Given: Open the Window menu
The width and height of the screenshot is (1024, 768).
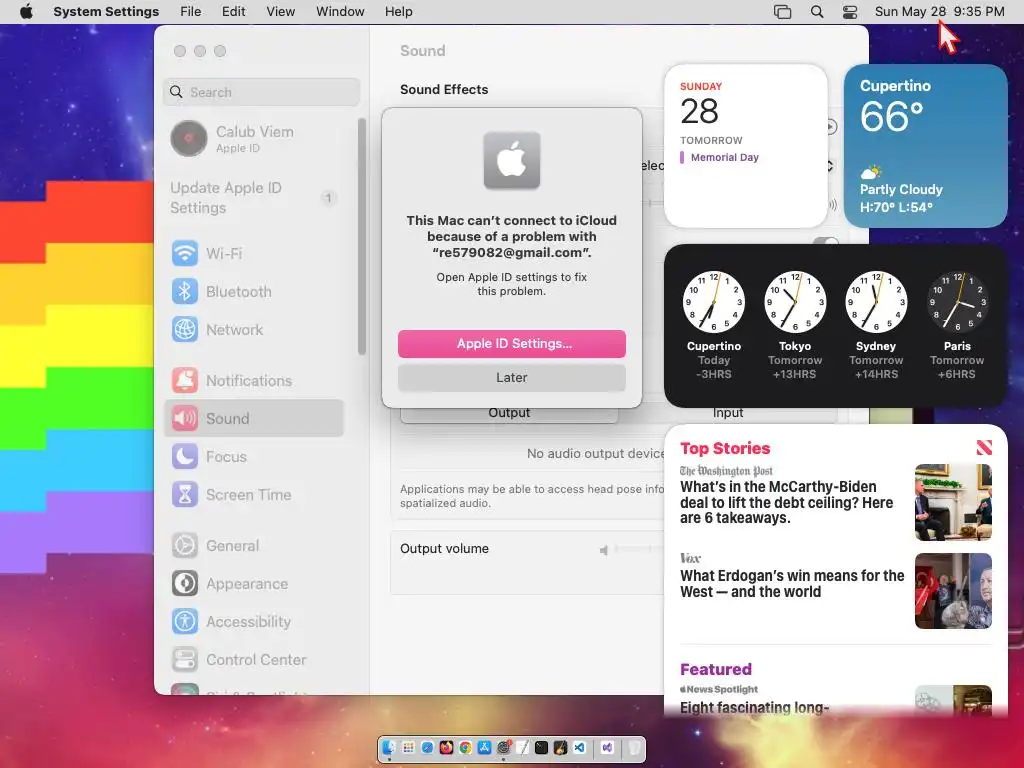Looking at the screenshot, I should (x=340, y=12).
